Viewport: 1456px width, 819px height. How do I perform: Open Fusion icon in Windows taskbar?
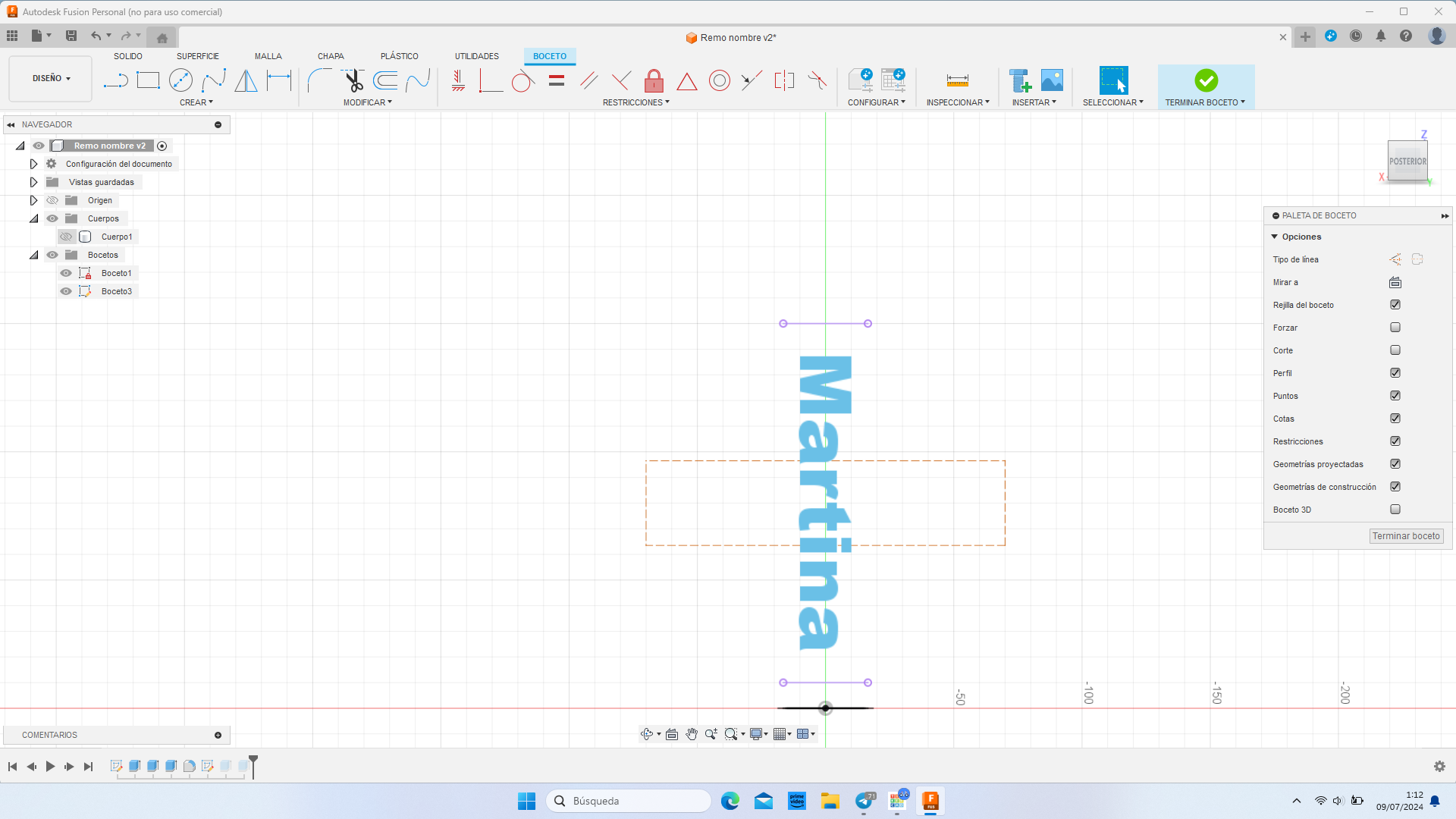(930, 801)
